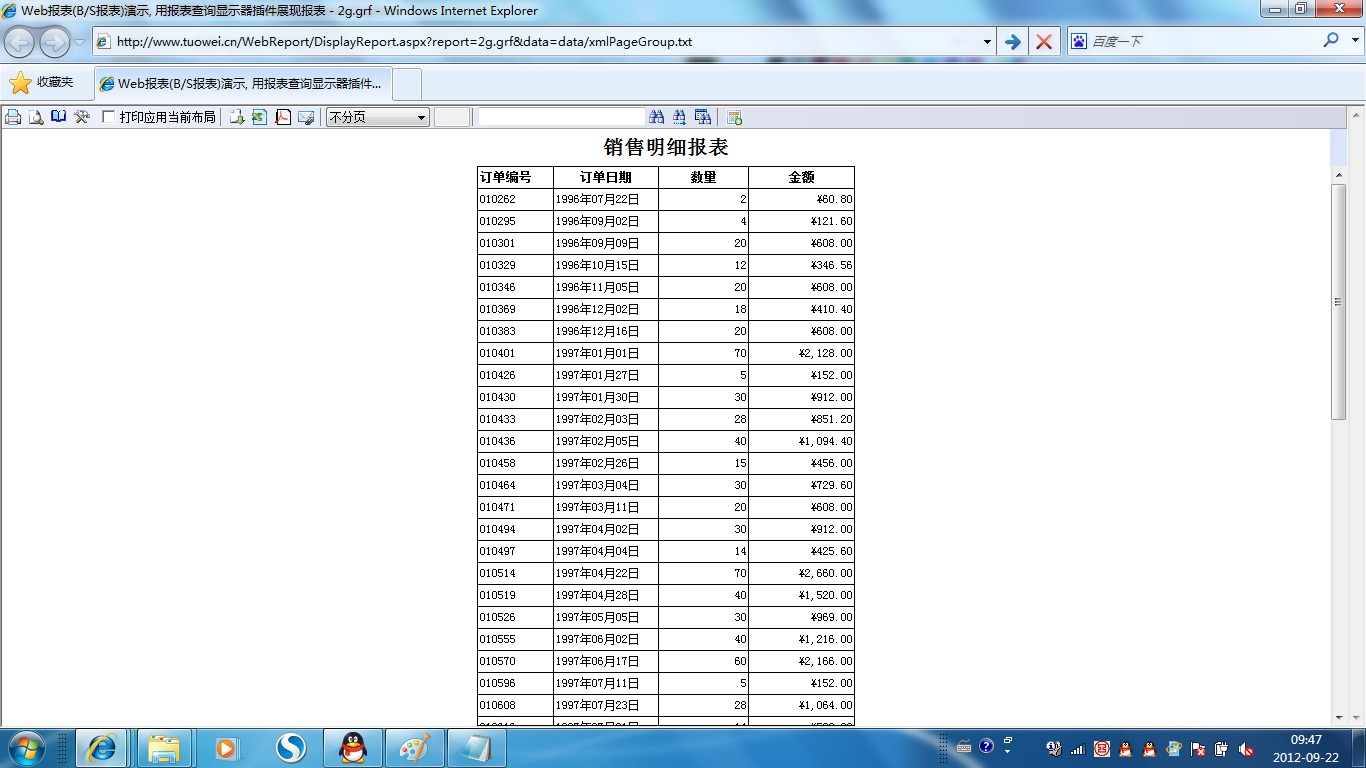The height and width of the screenshot is (768, 1366).
Task: Click the report search text field
Action: pos(561,117)
